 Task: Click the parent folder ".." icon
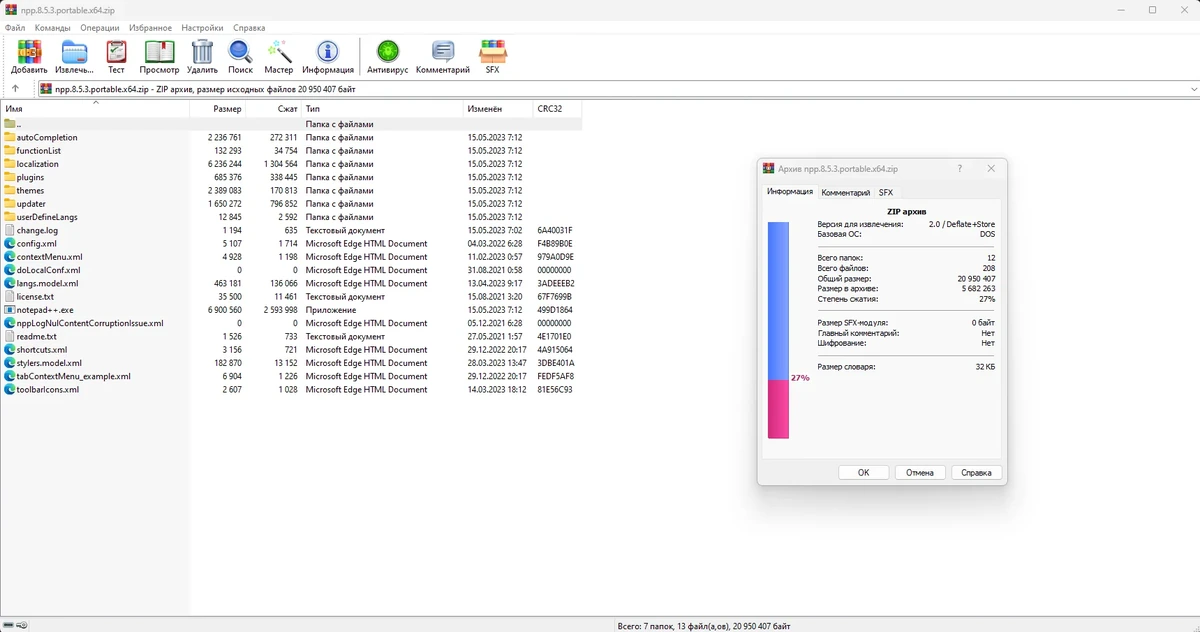point(10,124)
